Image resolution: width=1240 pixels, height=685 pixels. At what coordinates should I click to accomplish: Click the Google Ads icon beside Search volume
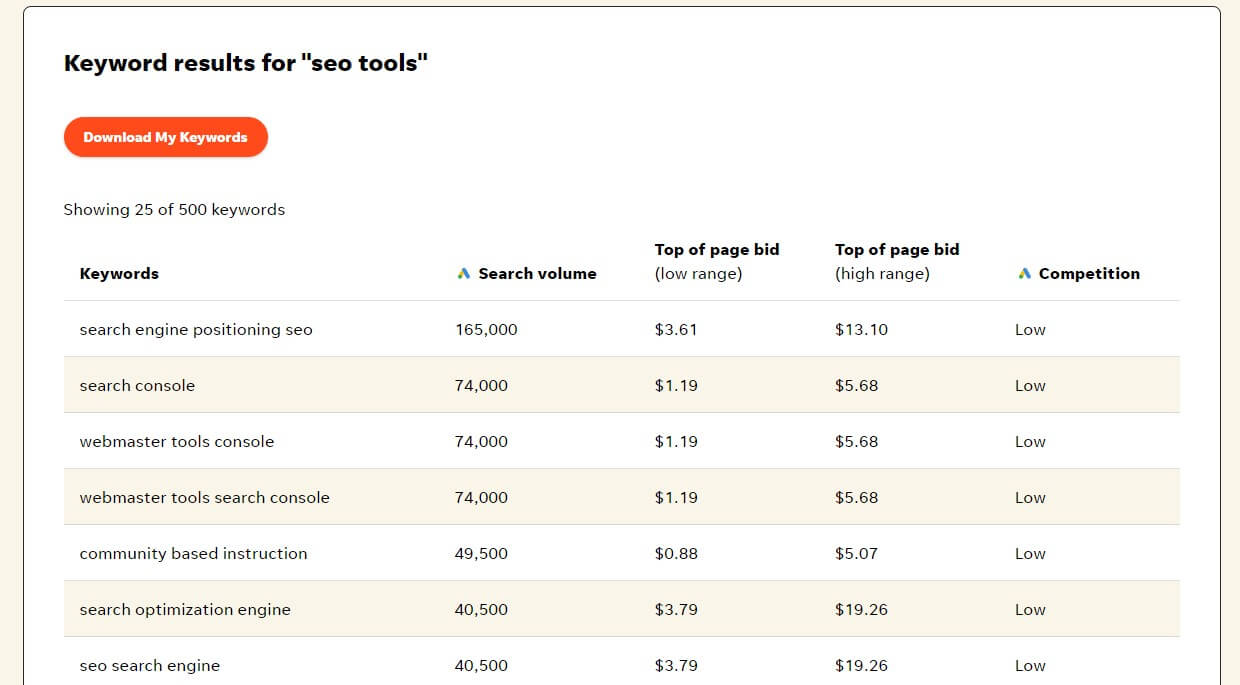[x=463, y=272]
